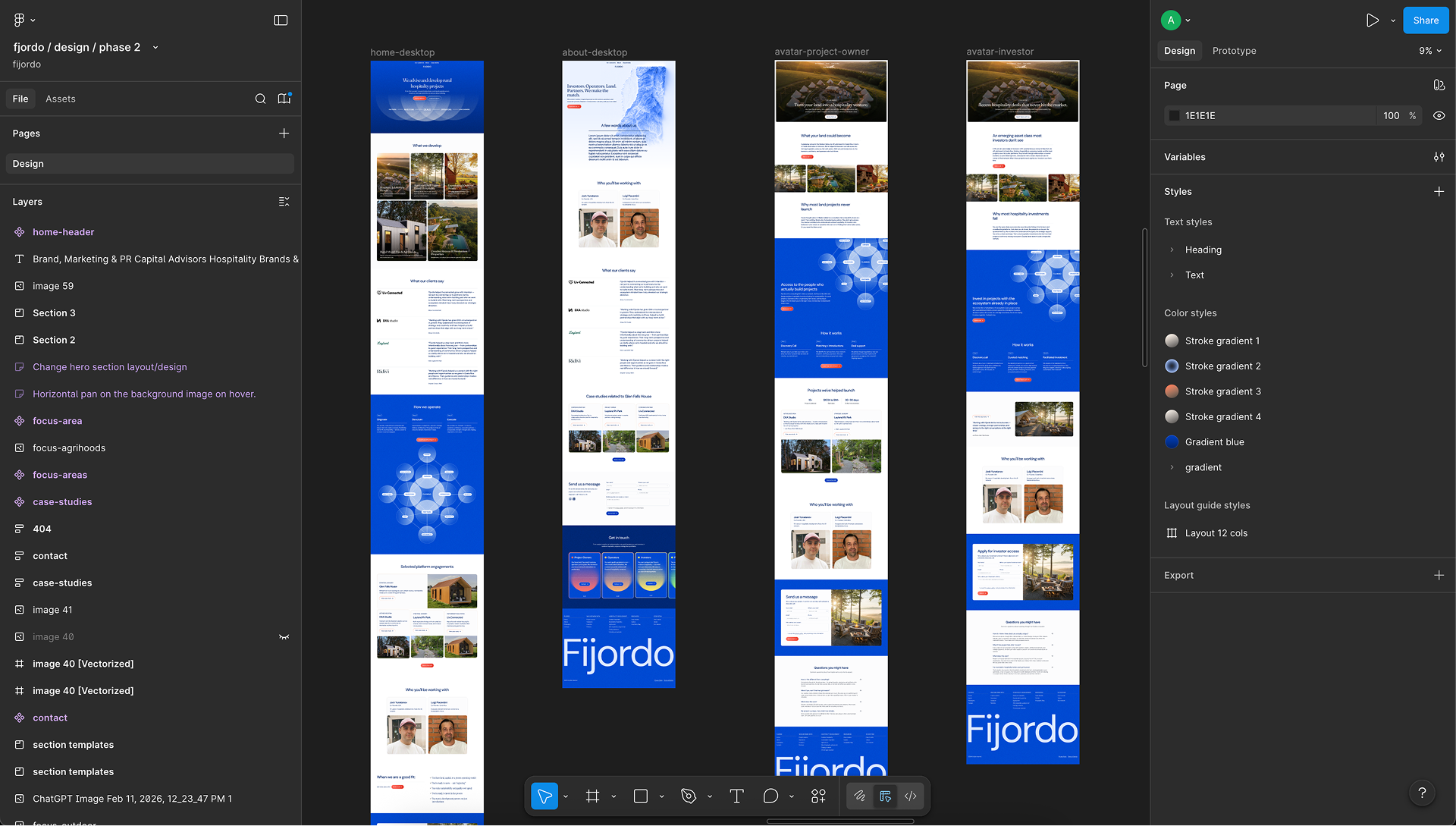The height and width of the screenshot is (826, 1456).
Task: Select the Gradient blue color swatch
Action: [1172, 441]
